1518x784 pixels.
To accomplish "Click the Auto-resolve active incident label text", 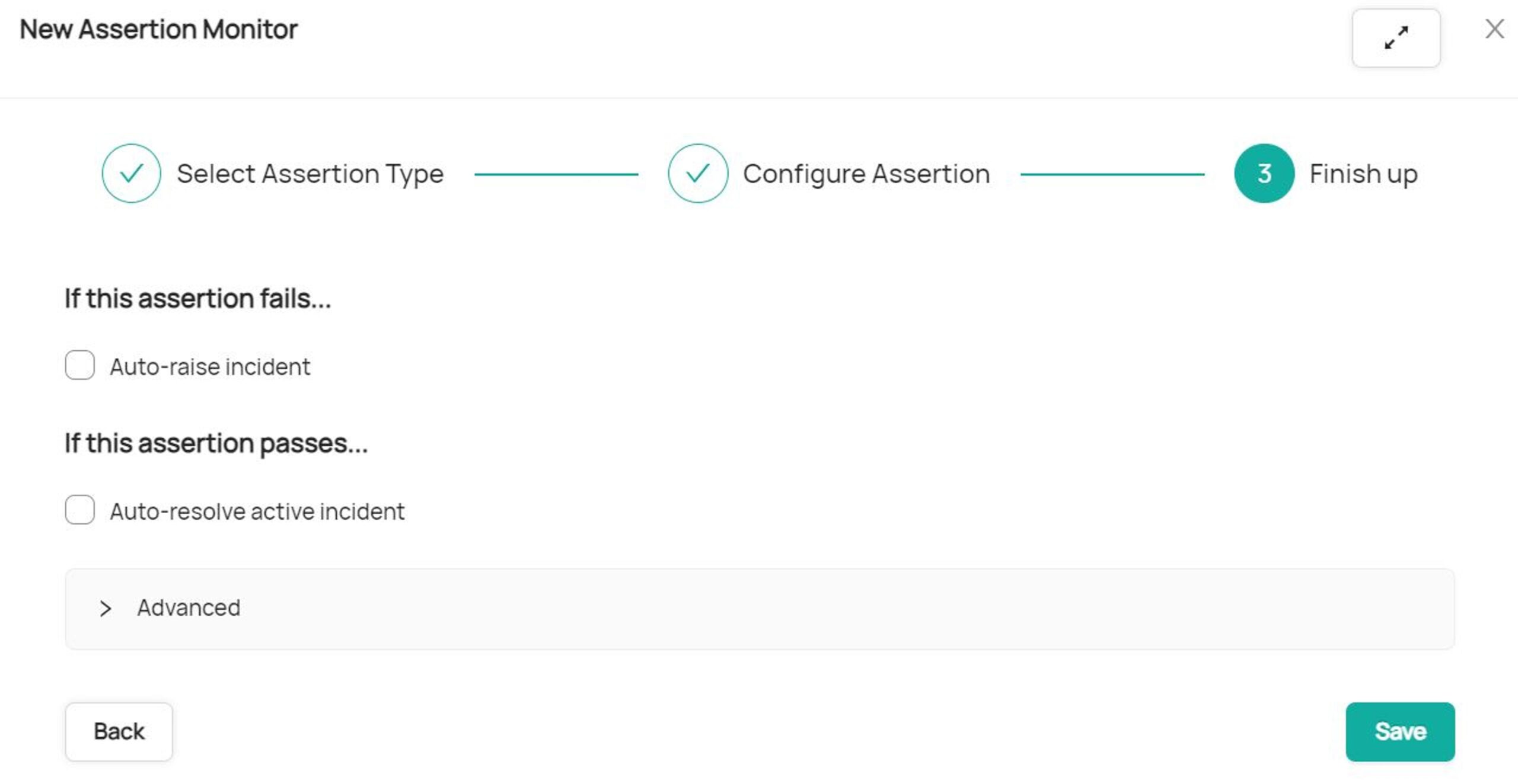I will tap(257, 511).
